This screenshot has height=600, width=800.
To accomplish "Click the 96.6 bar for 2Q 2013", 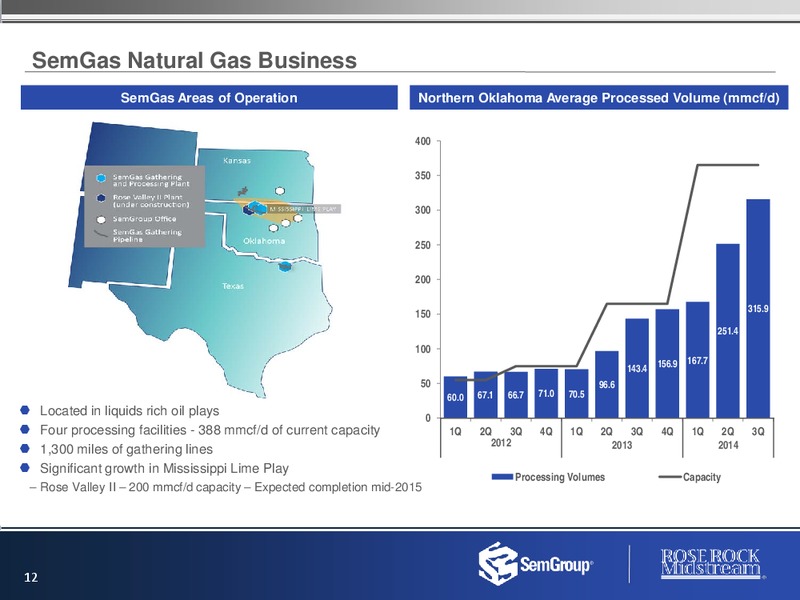I will click(x=607, y=384).
